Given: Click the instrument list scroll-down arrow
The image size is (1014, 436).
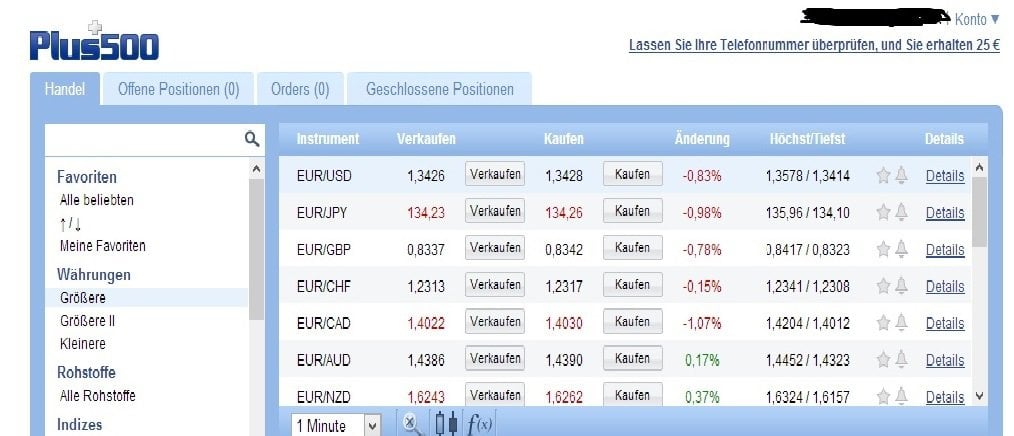Looking at the screenshot, I should [979, 396].
